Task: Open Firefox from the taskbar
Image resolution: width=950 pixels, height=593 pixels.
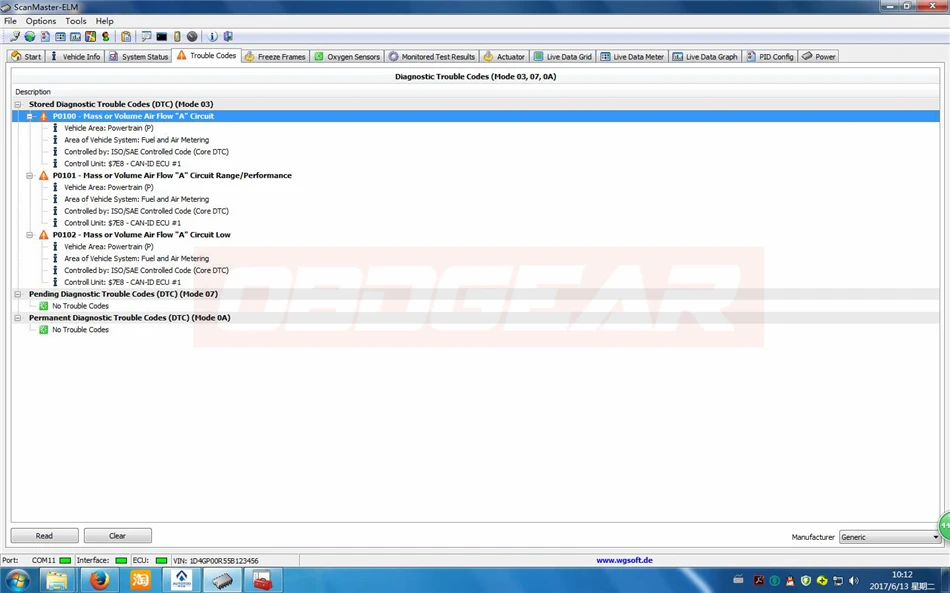Action: click(99, 580)
